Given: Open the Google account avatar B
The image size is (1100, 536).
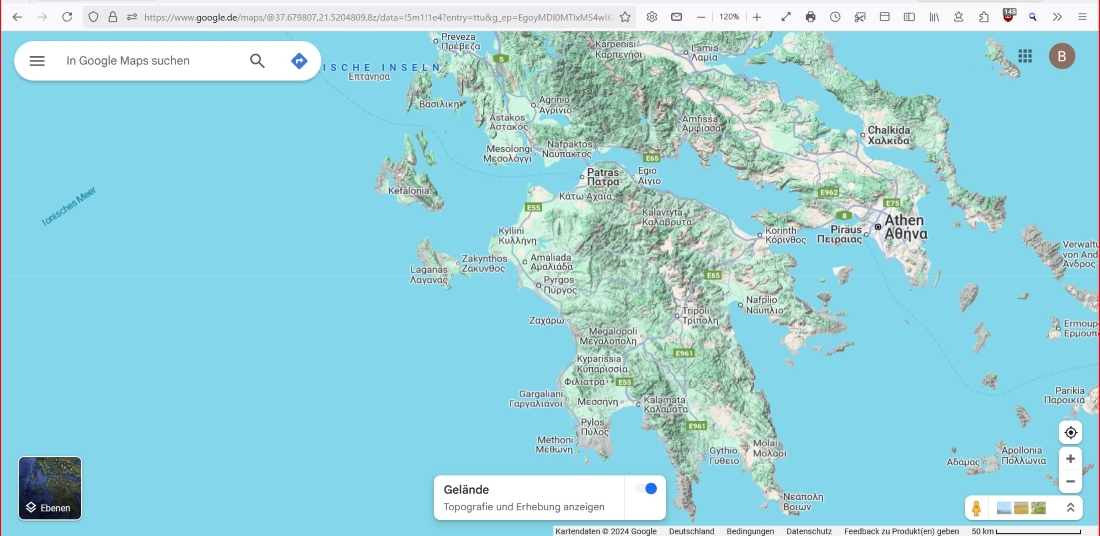Looking at the screenshot, I should [x=1062, y=56].
